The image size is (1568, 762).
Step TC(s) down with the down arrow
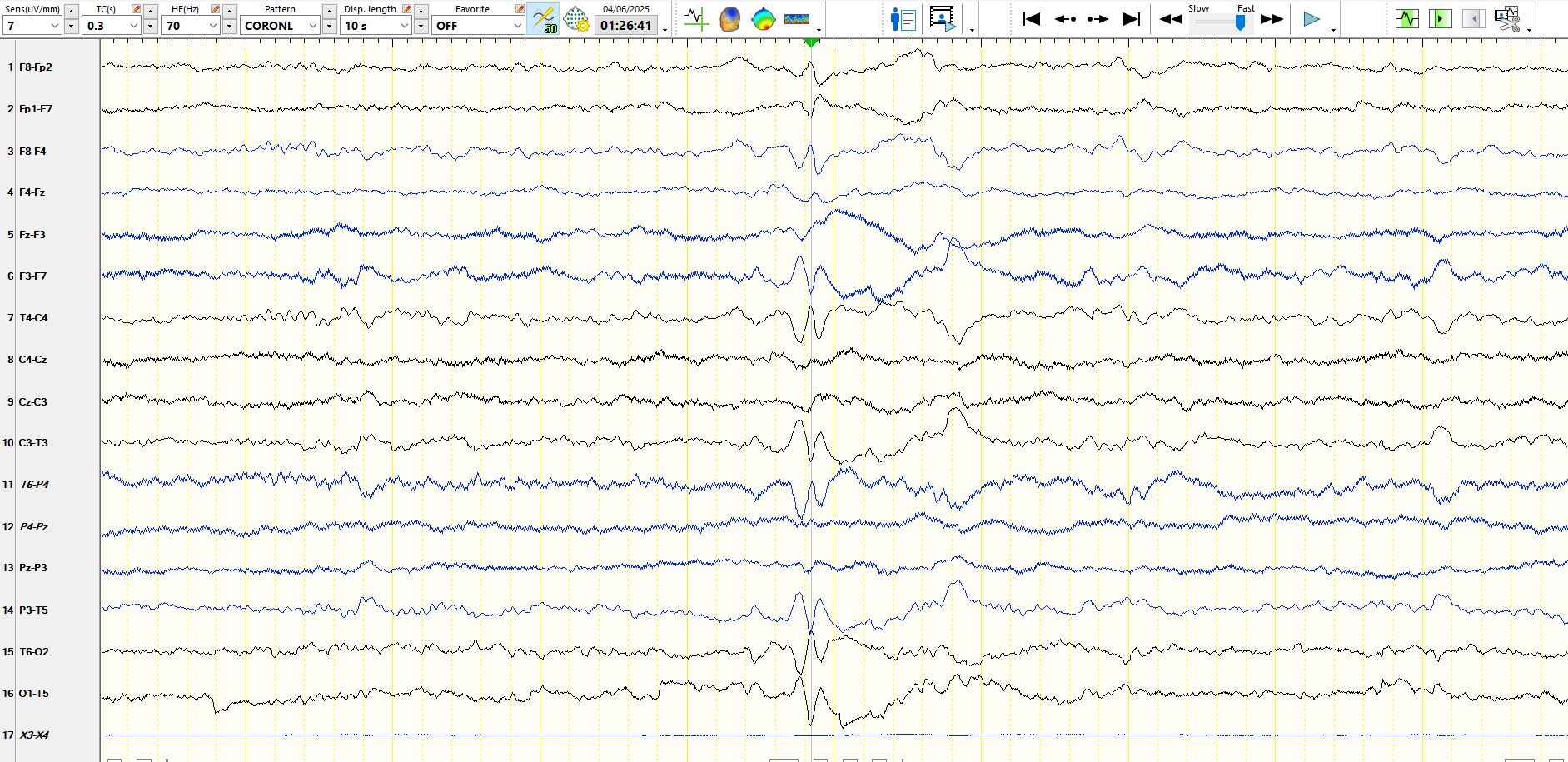150,26
